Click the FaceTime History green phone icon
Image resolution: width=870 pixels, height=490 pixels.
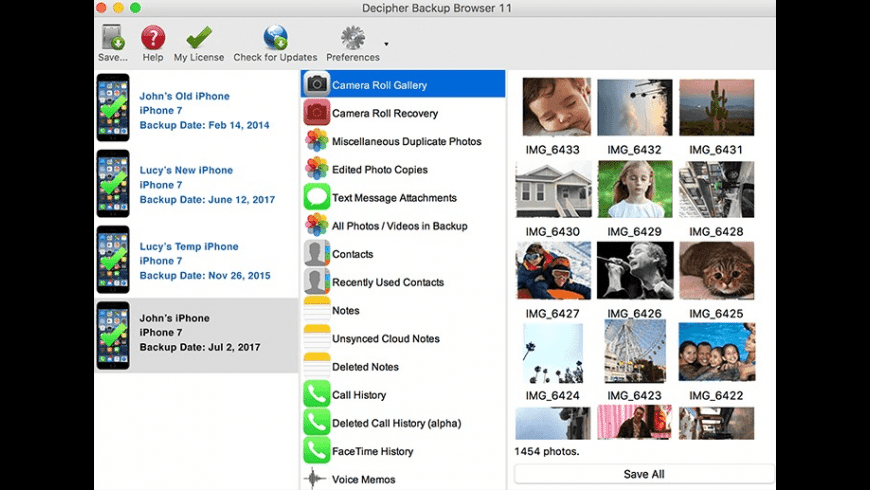coord(317,451)
